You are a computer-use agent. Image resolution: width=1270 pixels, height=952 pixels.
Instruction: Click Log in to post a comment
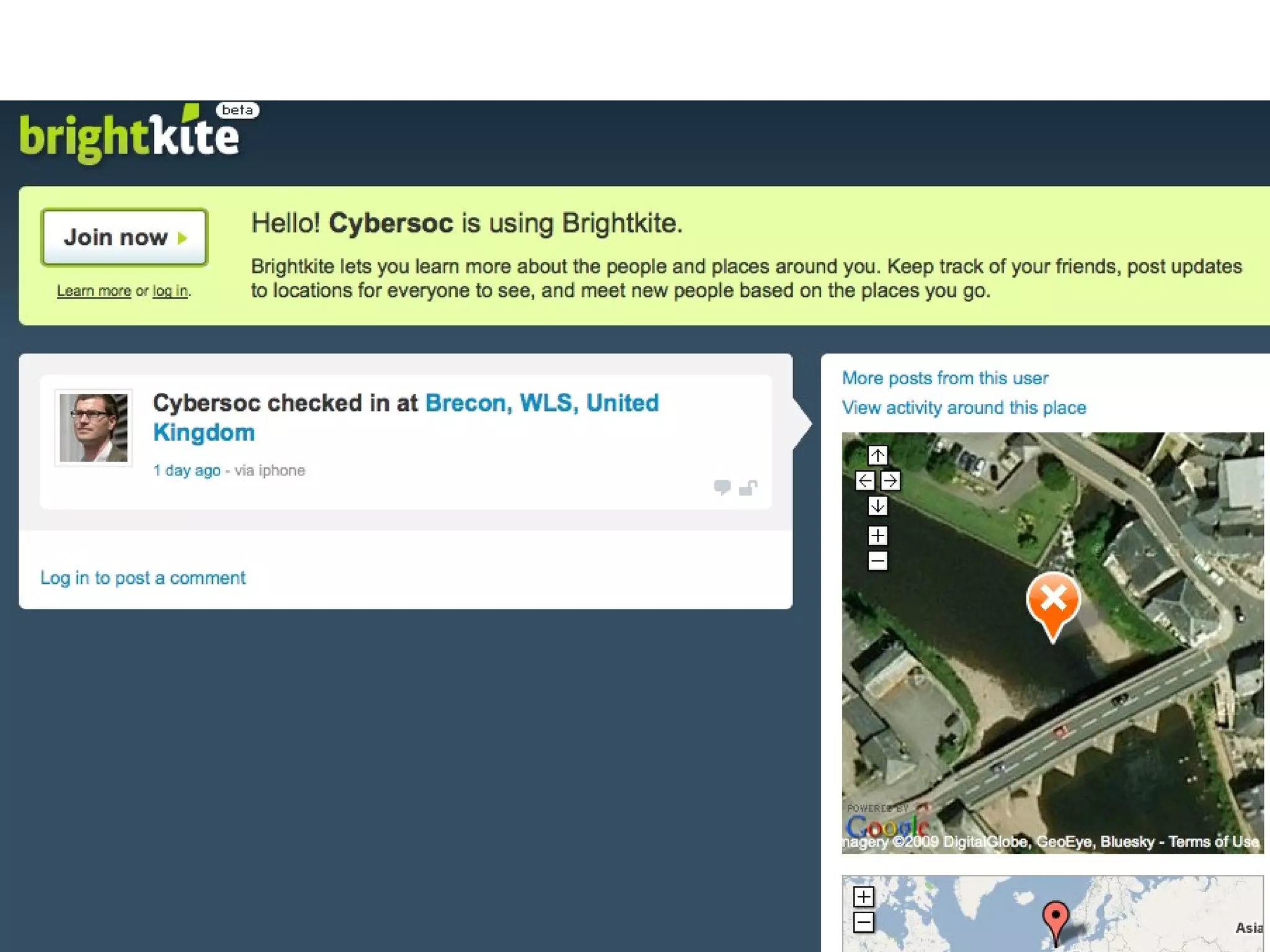point(143,578)
